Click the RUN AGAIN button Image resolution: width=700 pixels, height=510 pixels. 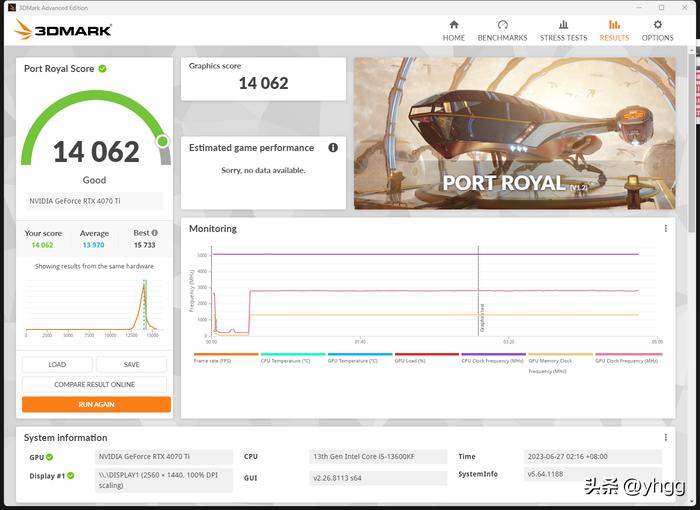[96, 404]
